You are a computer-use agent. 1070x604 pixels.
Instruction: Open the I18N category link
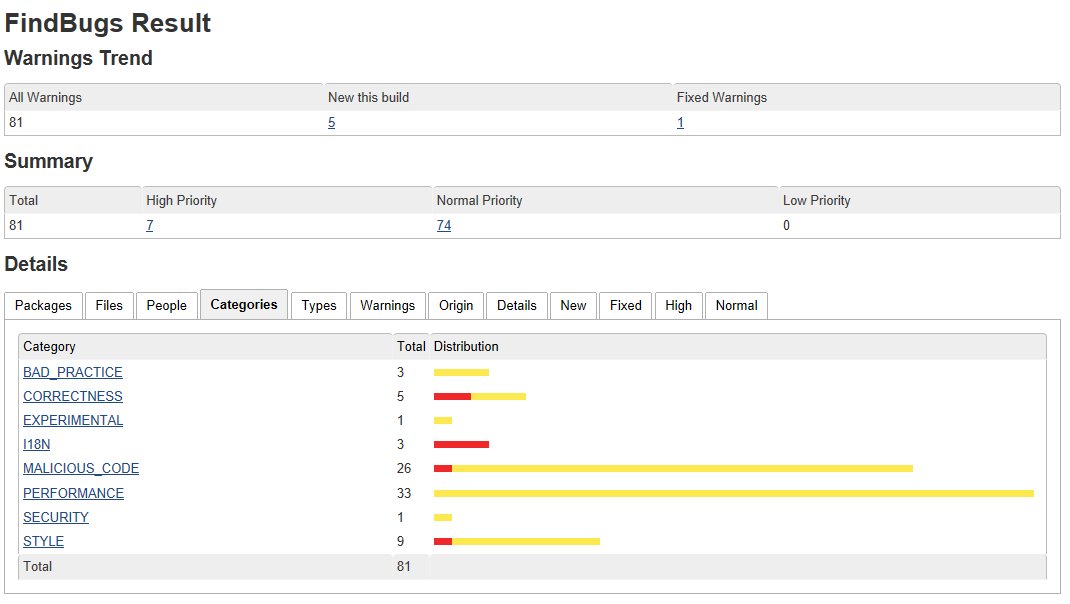point(37,445)
